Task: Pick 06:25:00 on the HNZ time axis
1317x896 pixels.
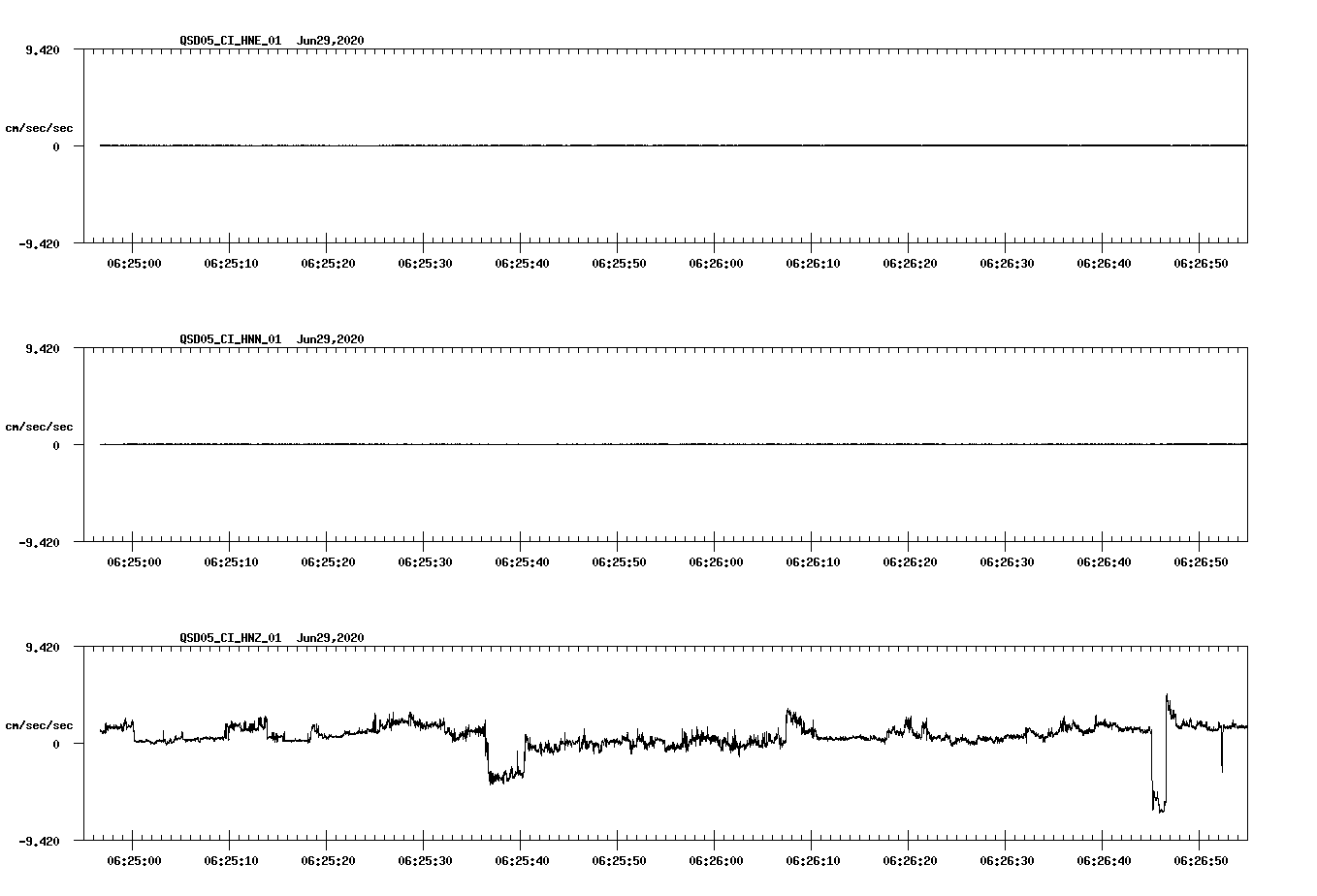Action: 134,860
